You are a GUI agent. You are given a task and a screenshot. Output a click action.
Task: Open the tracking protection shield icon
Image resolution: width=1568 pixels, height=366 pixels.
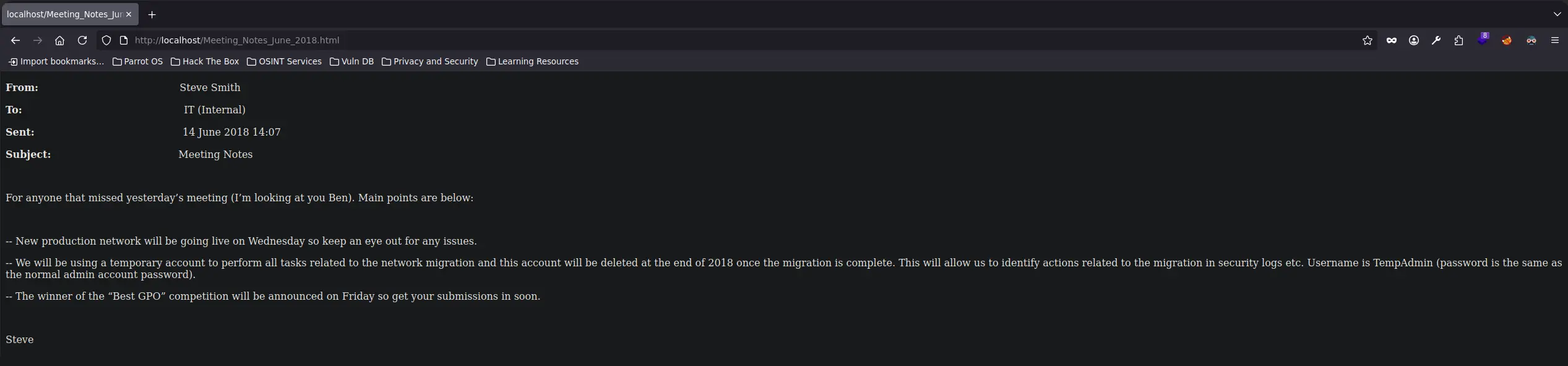coord(106,40)
